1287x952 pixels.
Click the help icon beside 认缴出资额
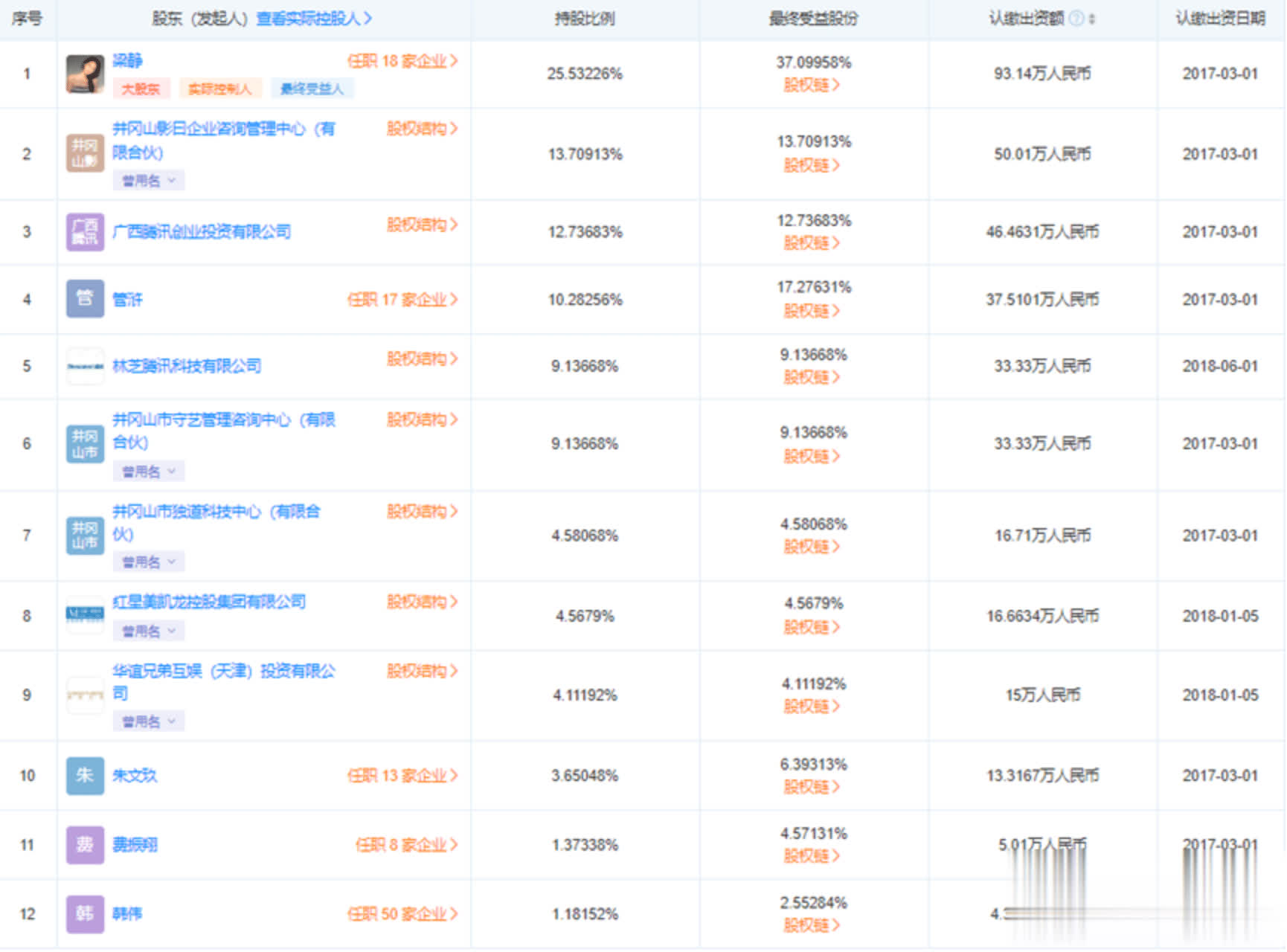1076,19
